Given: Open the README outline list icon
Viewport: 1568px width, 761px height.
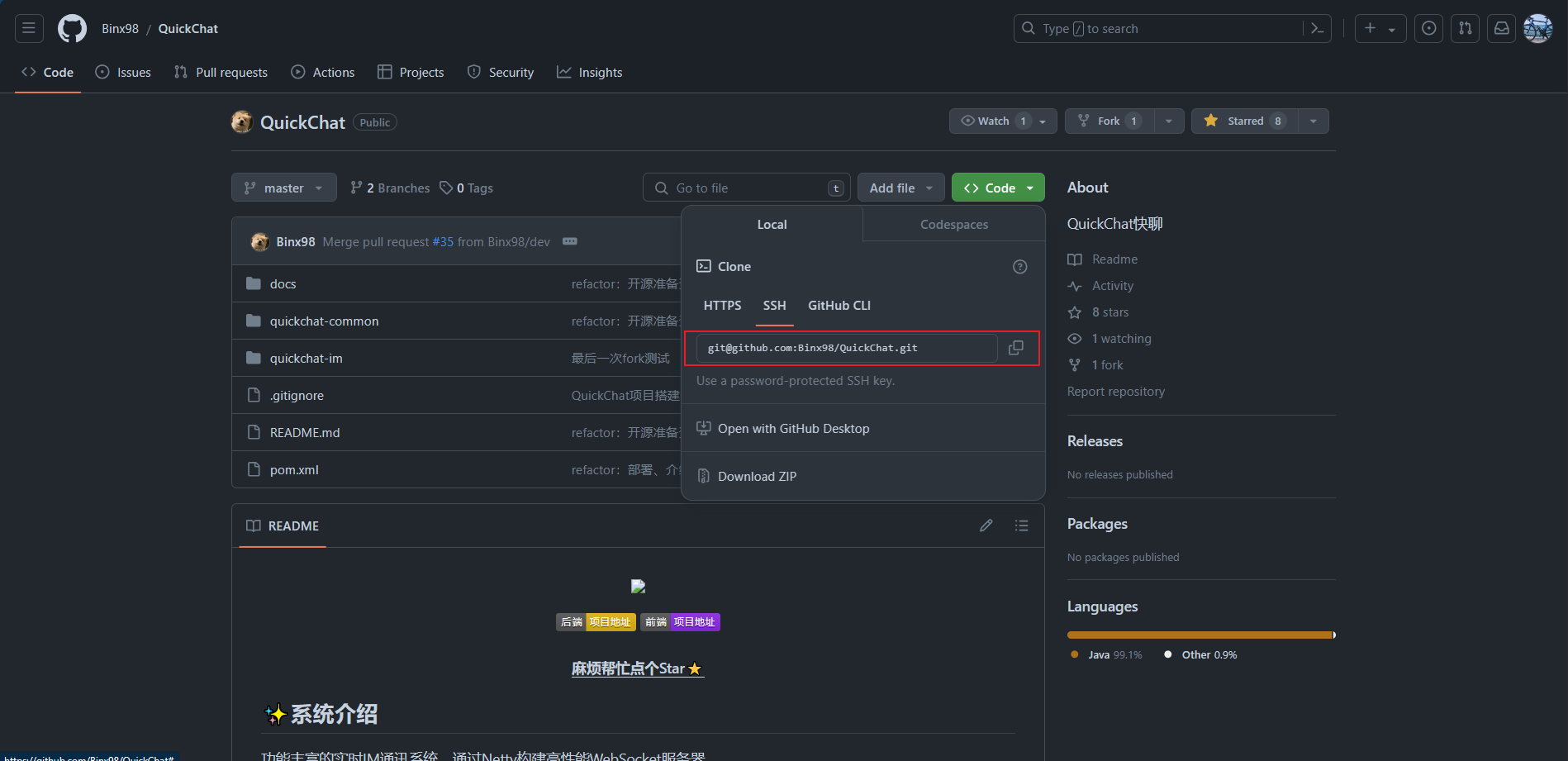Looking at the screenshot, I should (x=1022, y=526).
